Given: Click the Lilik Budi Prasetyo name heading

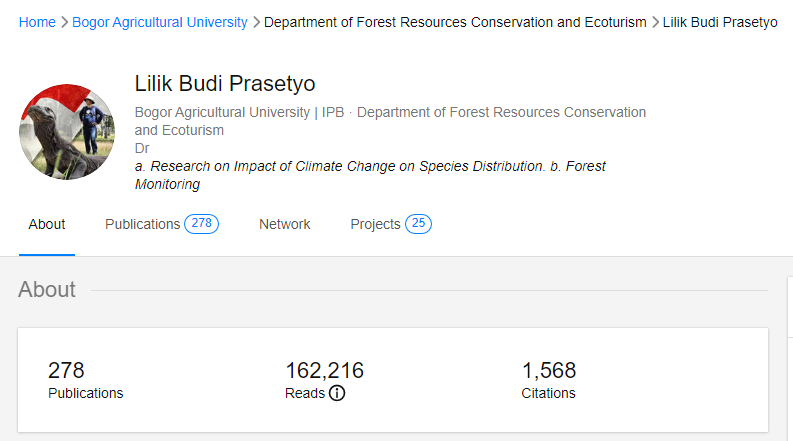Looking at the screenshot, I should [225, 84].
